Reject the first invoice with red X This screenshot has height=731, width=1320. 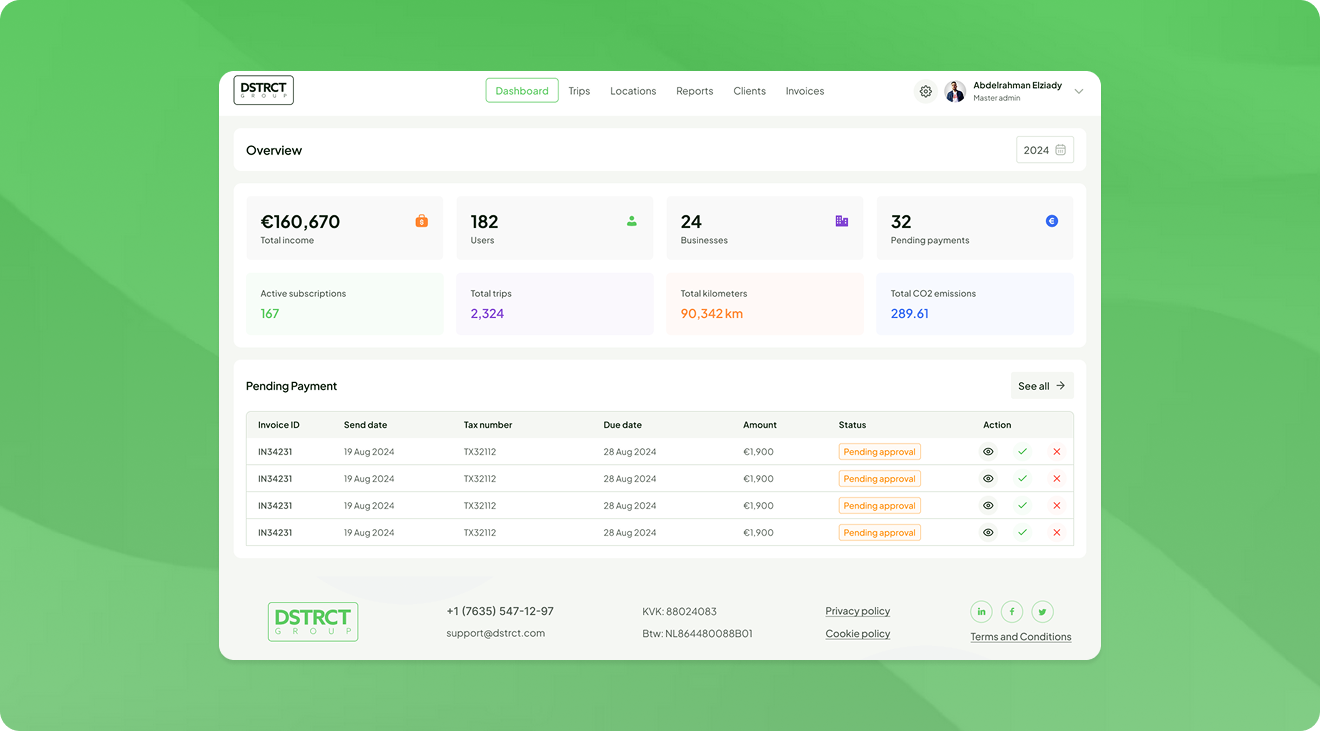[1056, 452]
